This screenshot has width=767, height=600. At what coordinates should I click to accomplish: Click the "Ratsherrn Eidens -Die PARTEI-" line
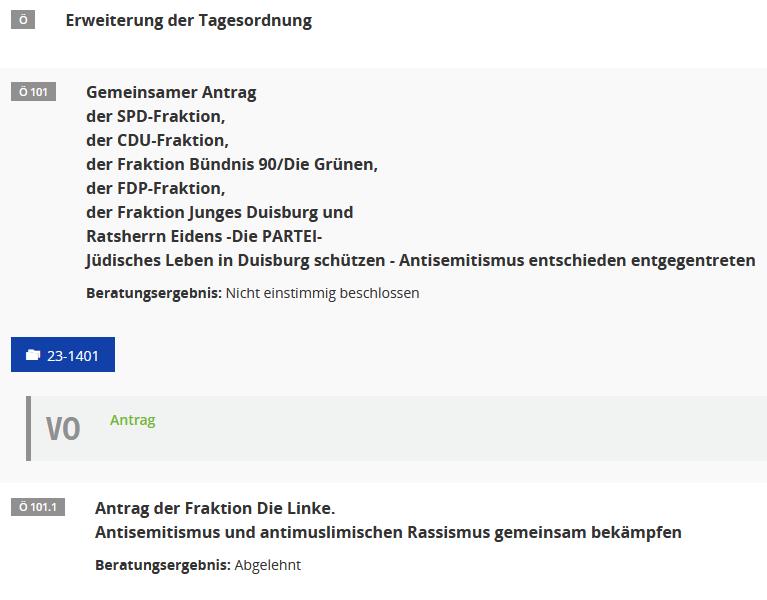pyautogui.click(x=204, y=236)
